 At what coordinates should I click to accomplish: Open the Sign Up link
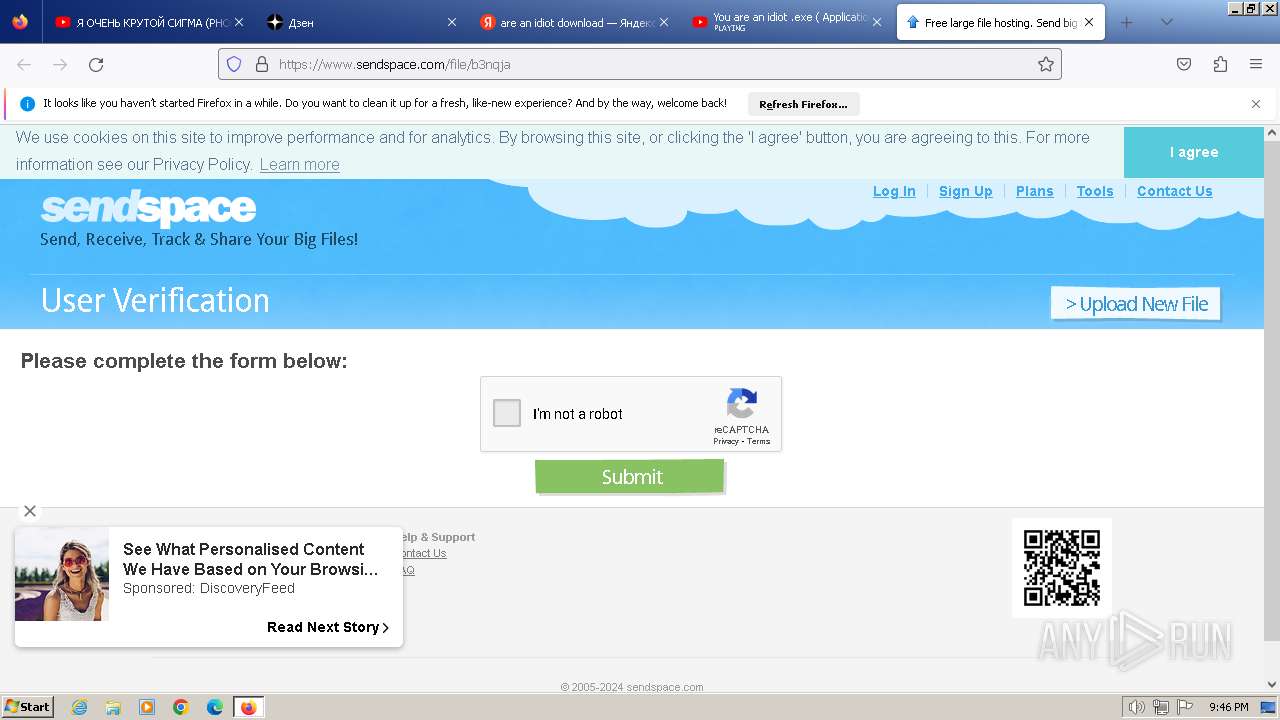[965, 191]
